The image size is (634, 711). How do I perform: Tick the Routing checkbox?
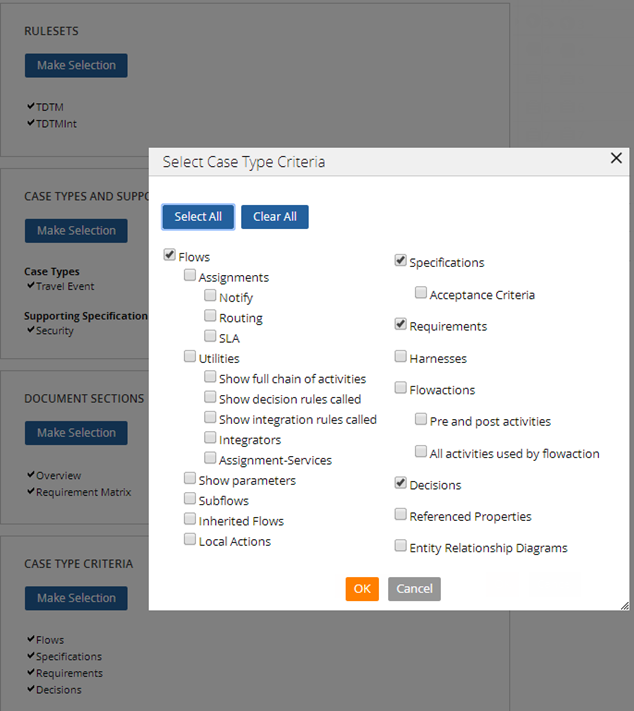point(210,317)
